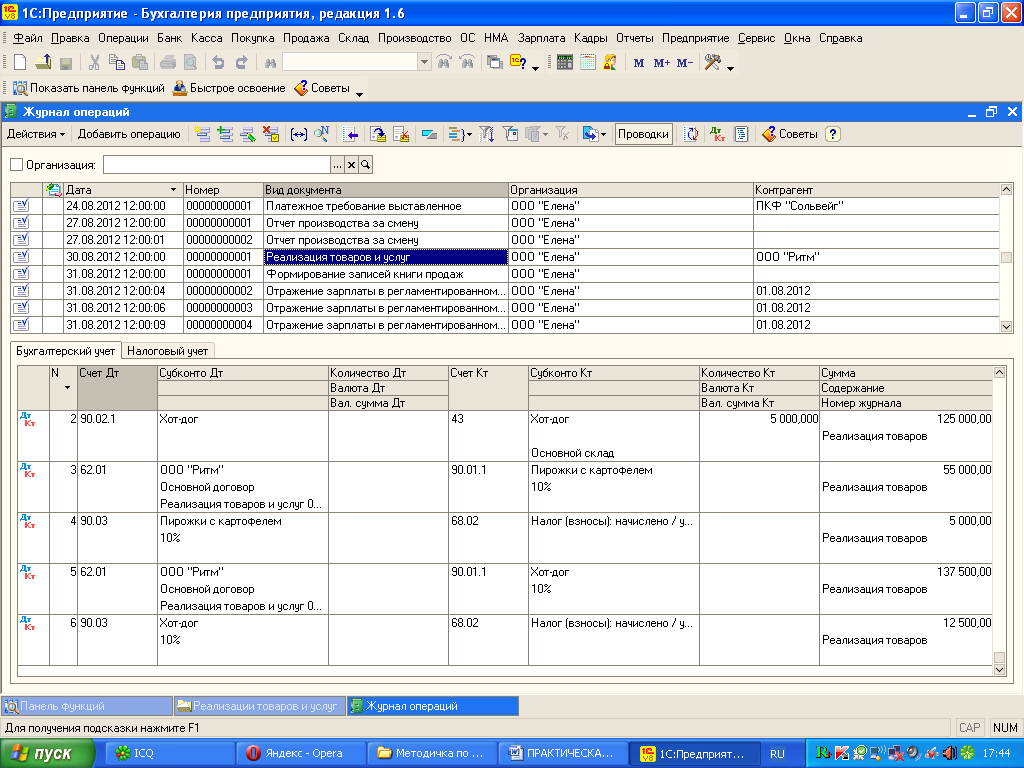The image size is (1024, 768).
Task: Click the Undo arrow icon
Action: click(x=218, y=63)
